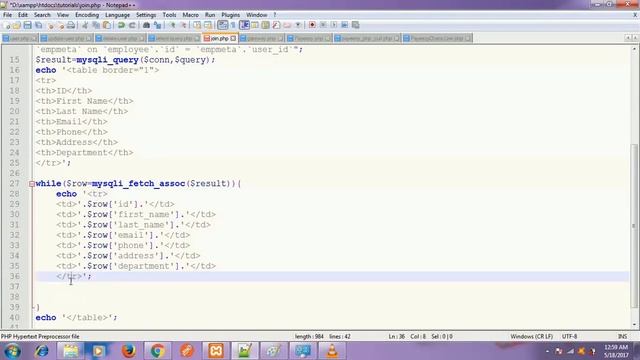The width and height of the screenshot is (640, 360).
Task: Click the scrollbar down arrow
Action: [634, 325]
